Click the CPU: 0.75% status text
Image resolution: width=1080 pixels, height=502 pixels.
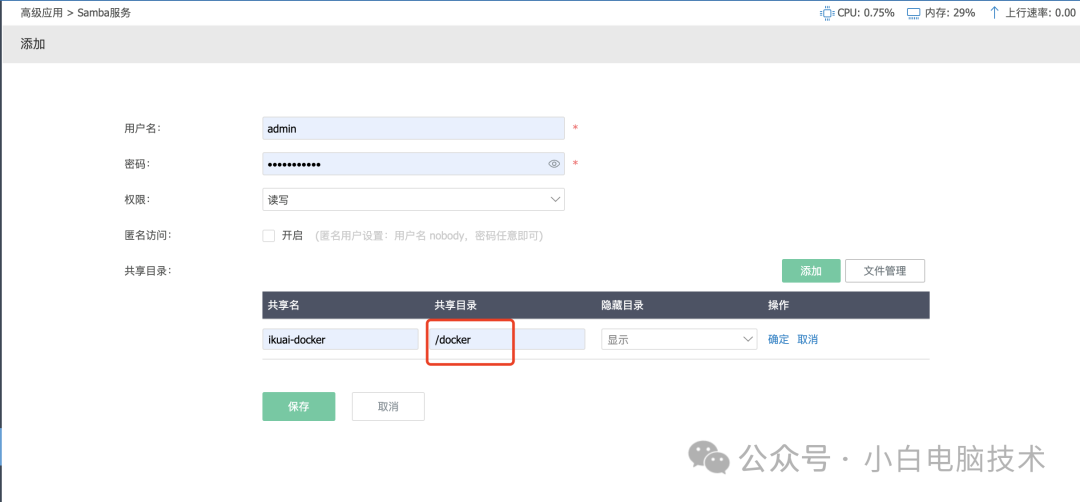(866, 12)
